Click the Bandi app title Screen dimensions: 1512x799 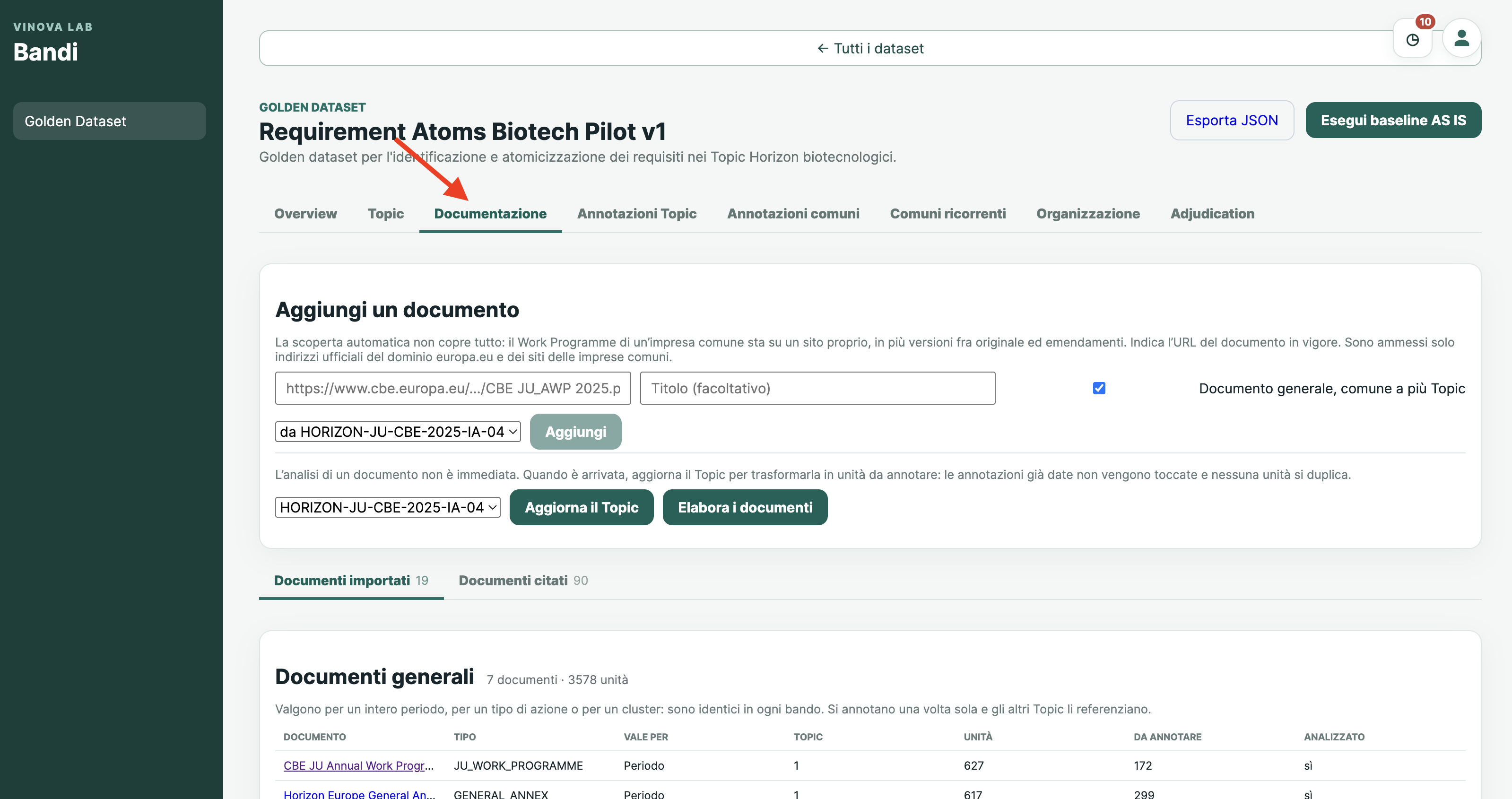[x=45, y=52]
